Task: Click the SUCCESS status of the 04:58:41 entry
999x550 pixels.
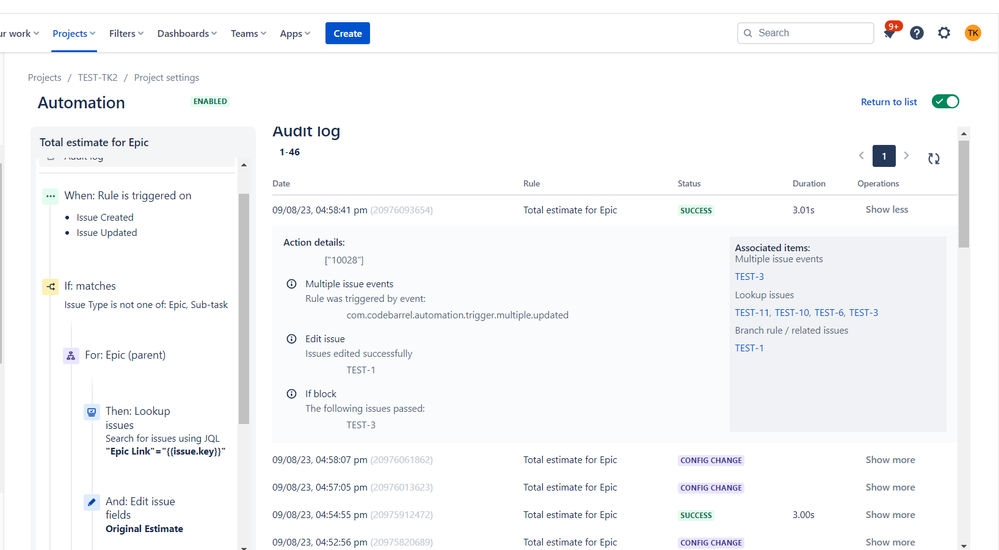Action: click(x=696, y=211)
